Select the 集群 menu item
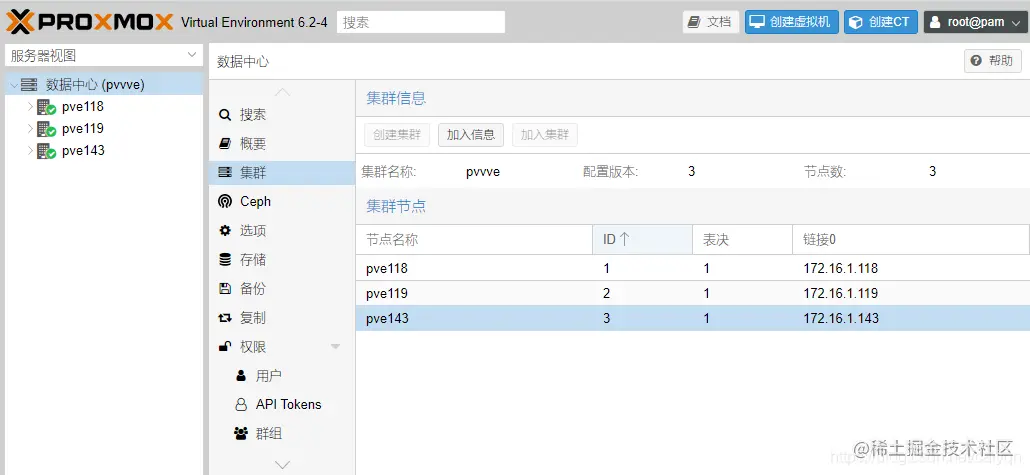Screen dimensions: 1030x475 click(282, 173)
